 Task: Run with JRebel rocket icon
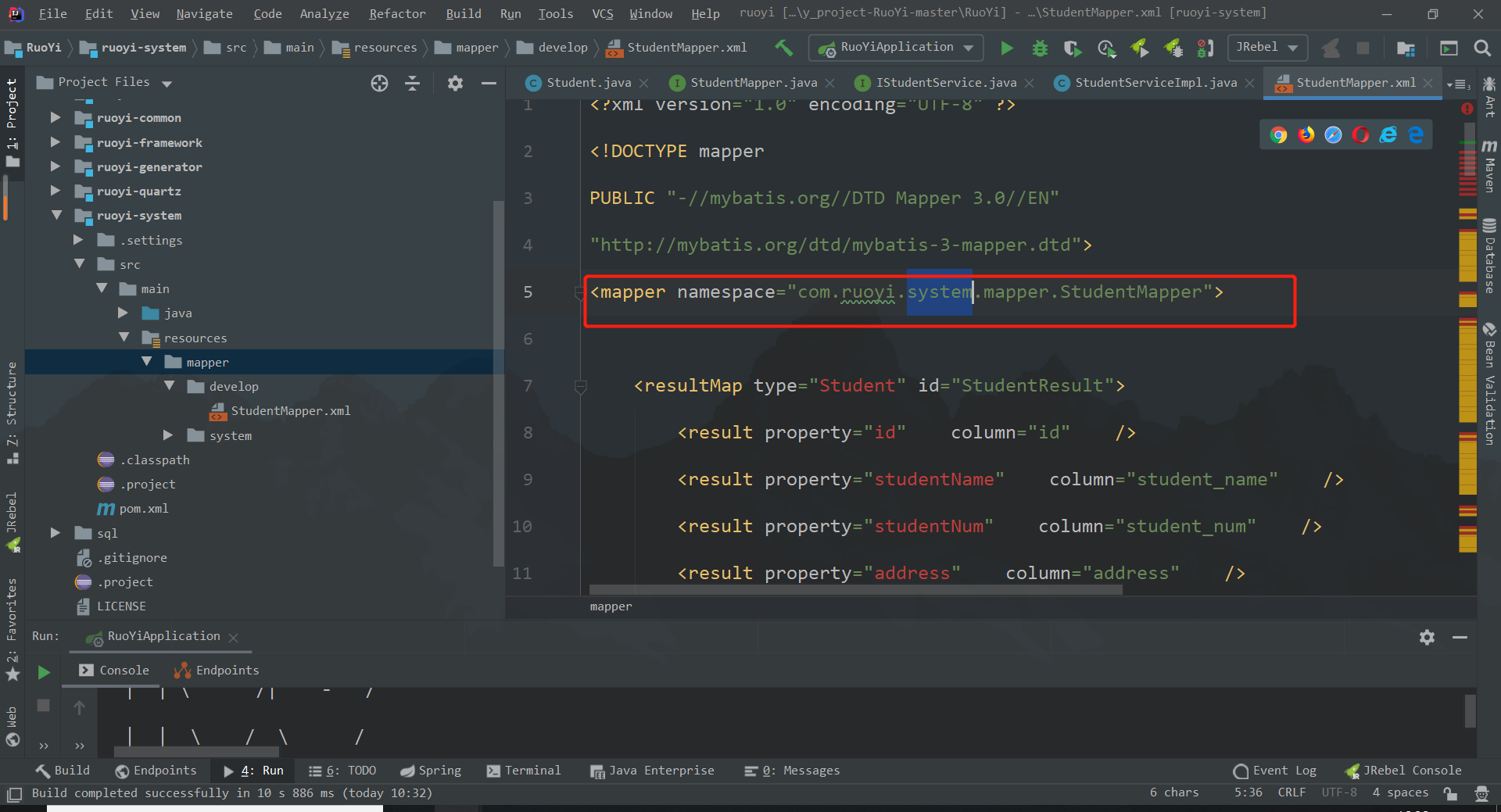(1140, 48)
